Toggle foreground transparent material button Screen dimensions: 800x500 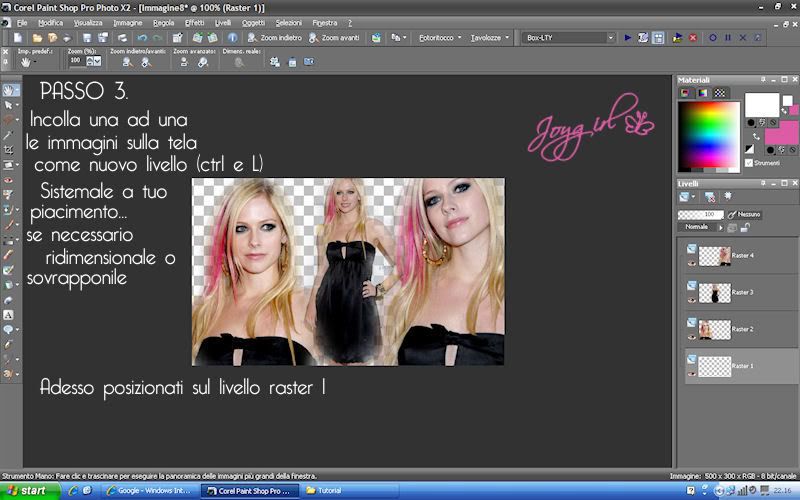click(773, 122)
